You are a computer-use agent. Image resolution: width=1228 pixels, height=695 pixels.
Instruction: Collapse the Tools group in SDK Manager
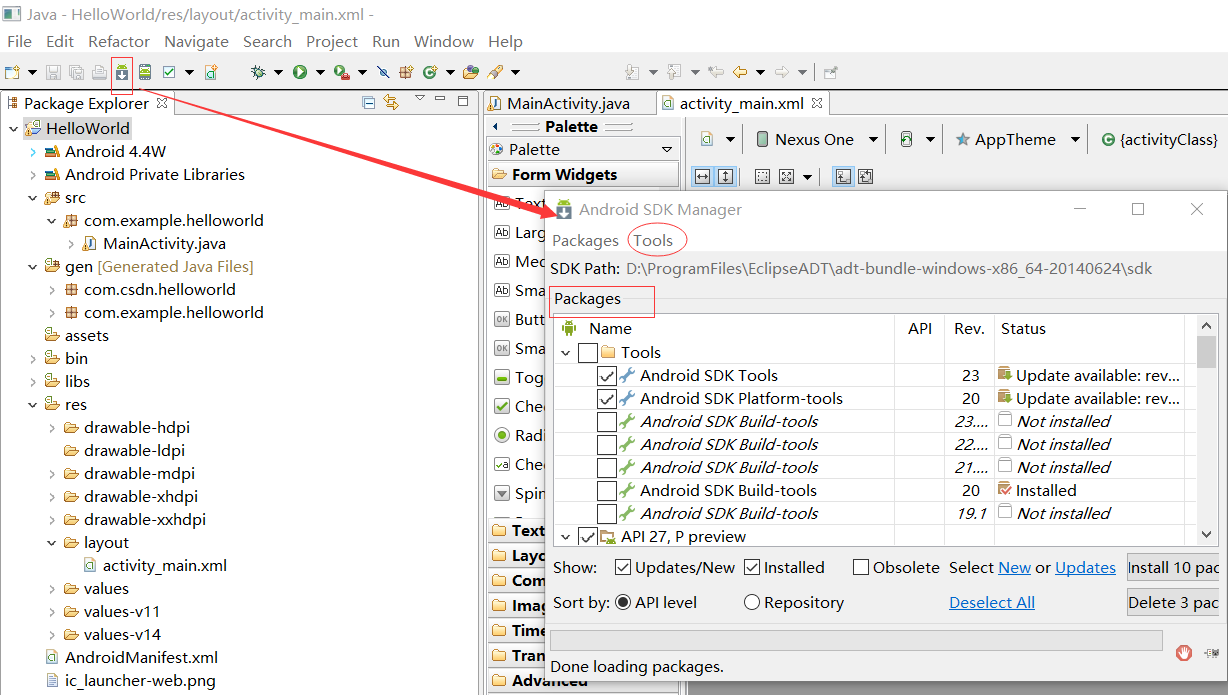tap(566, 353)
